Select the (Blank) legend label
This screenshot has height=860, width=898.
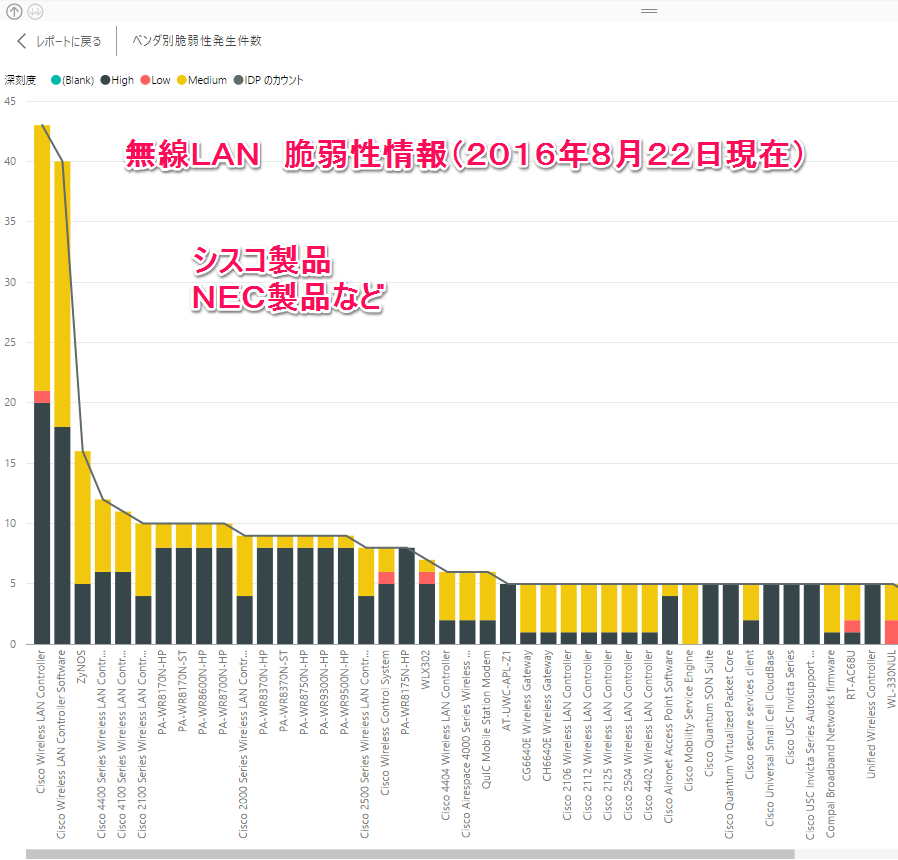(x=78, y=80)
